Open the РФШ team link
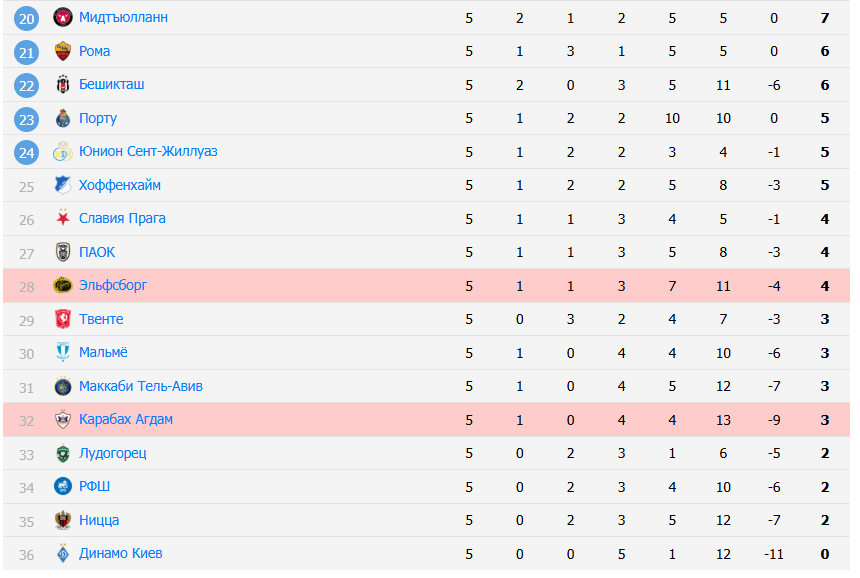Viewport: 860px width, 578px height. (x=95, y=486)
